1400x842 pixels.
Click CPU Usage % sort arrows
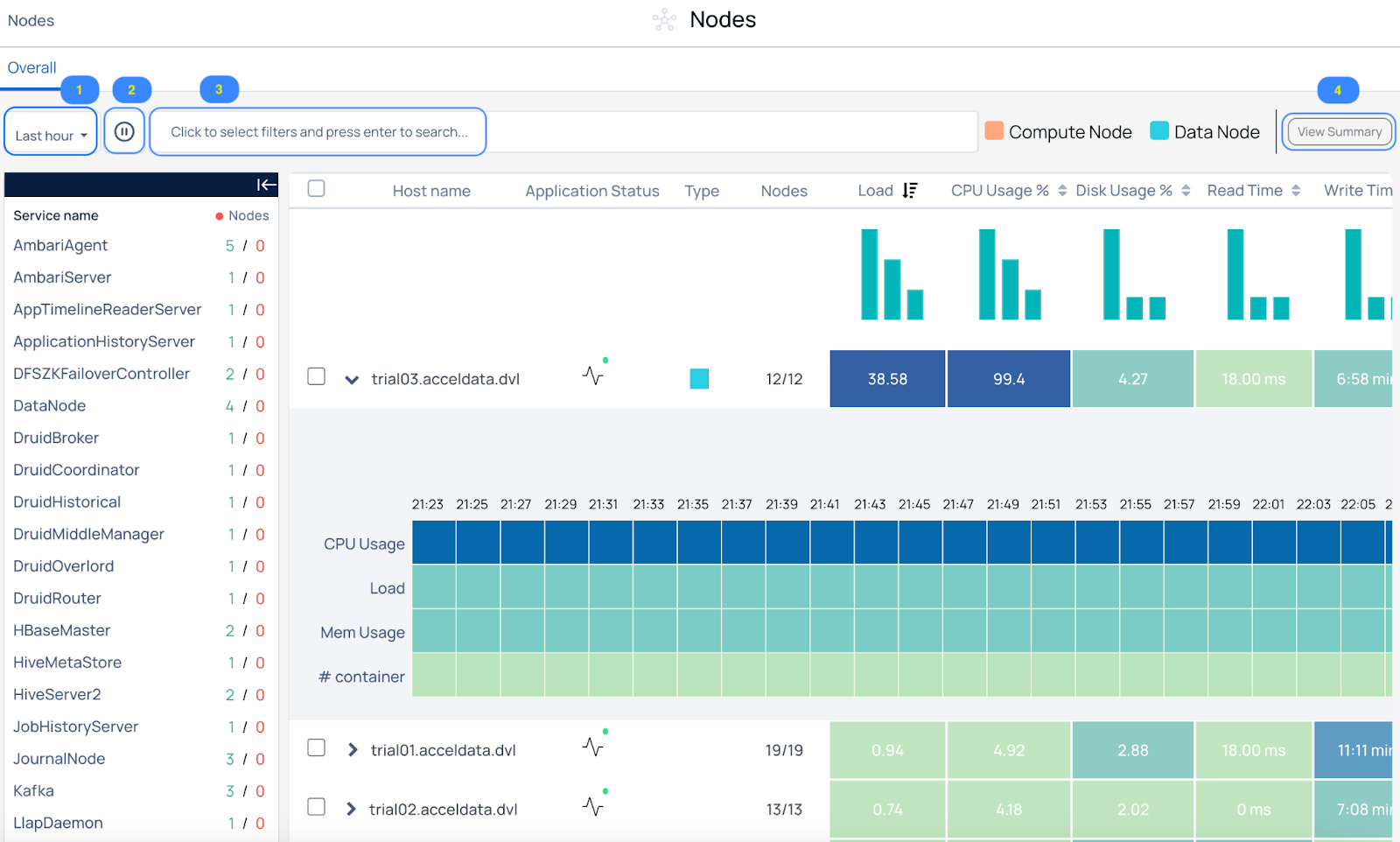tap(1062, 191)
